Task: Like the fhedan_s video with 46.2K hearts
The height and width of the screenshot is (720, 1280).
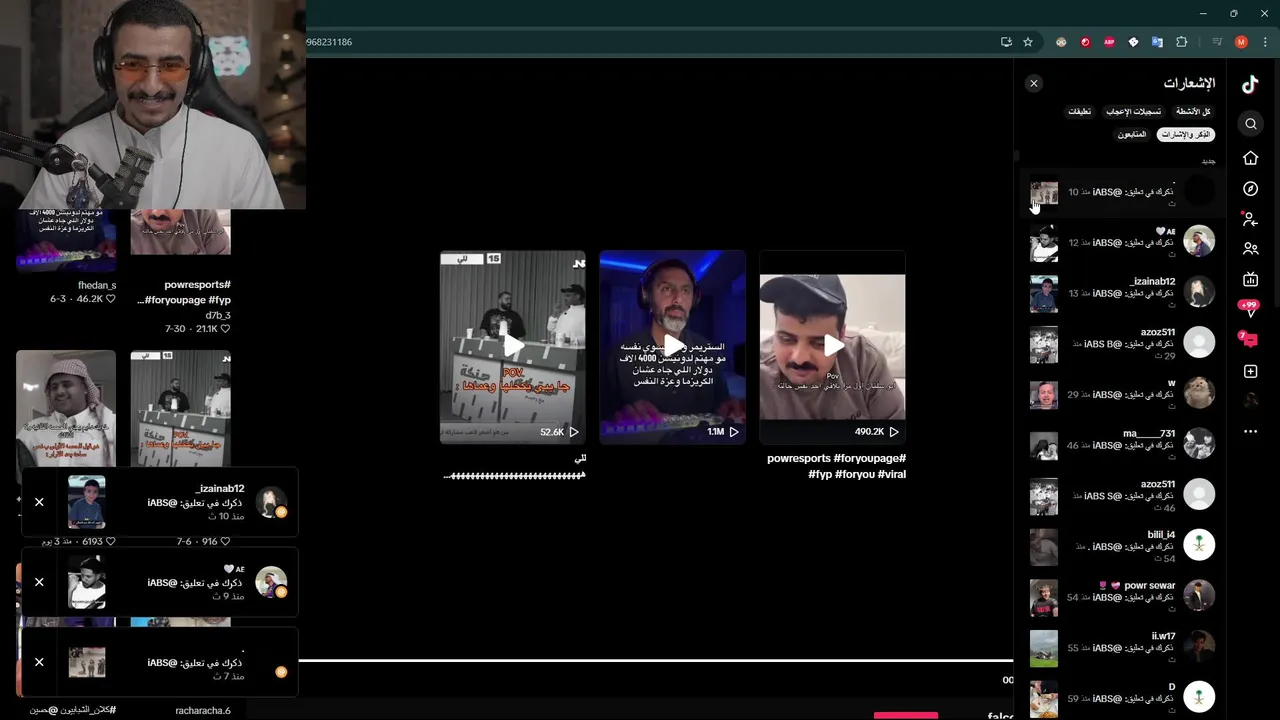Action: [x=110, y=299]
